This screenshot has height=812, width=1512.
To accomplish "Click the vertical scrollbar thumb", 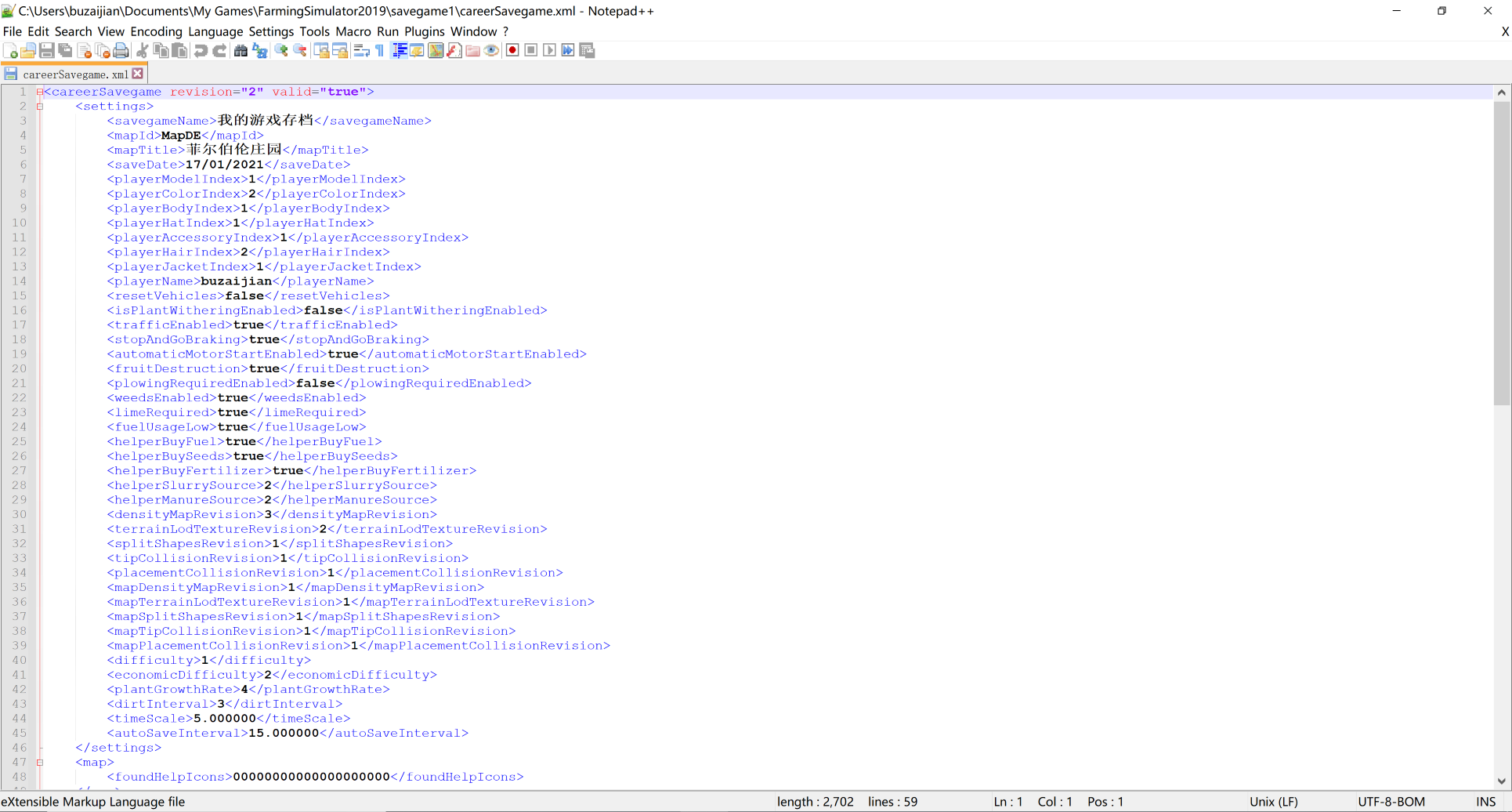I will coord(1502,252).
